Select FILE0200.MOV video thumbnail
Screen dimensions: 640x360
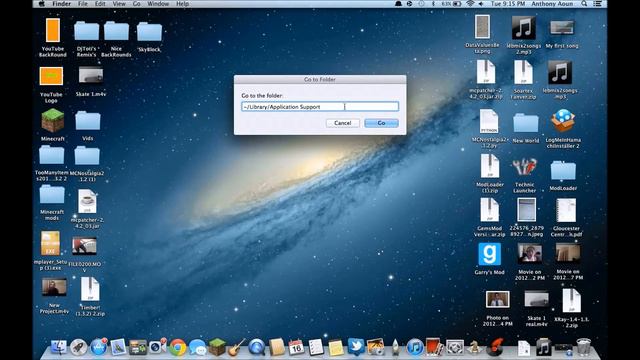(84, 246)
